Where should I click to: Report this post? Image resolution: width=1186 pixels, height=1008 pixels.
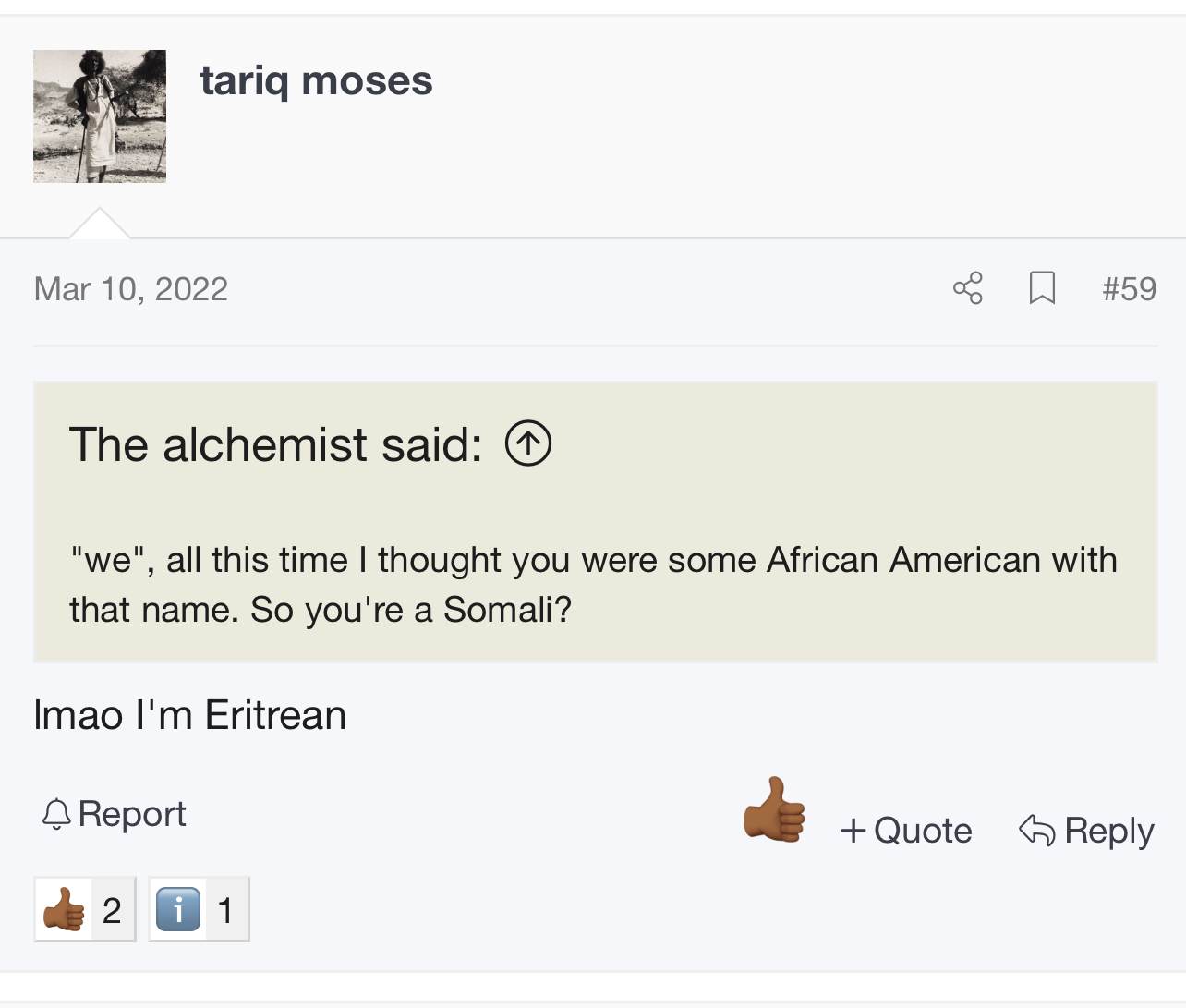(115, 814)
